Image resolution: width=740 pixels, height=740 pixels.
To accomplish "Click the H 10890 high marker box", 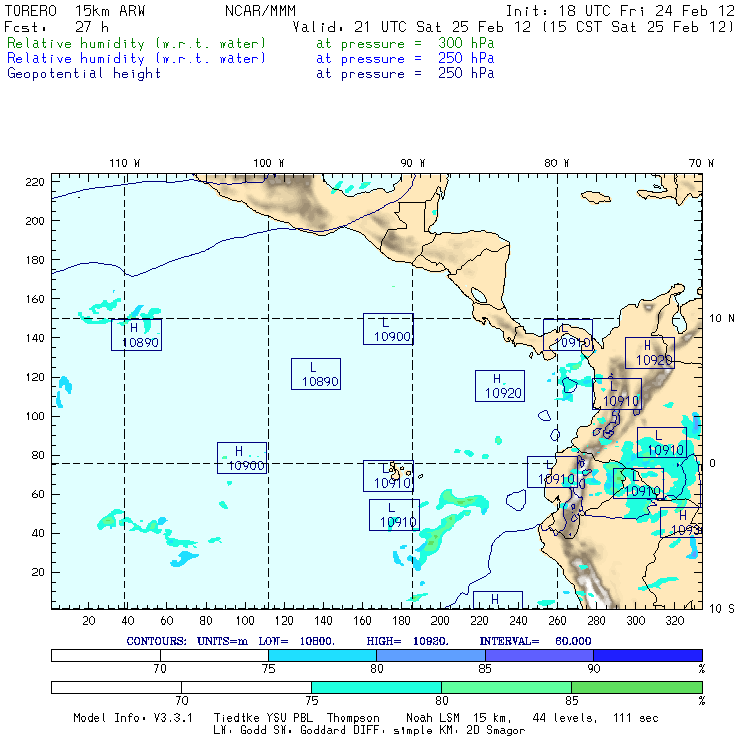I will tap(136, 335).
